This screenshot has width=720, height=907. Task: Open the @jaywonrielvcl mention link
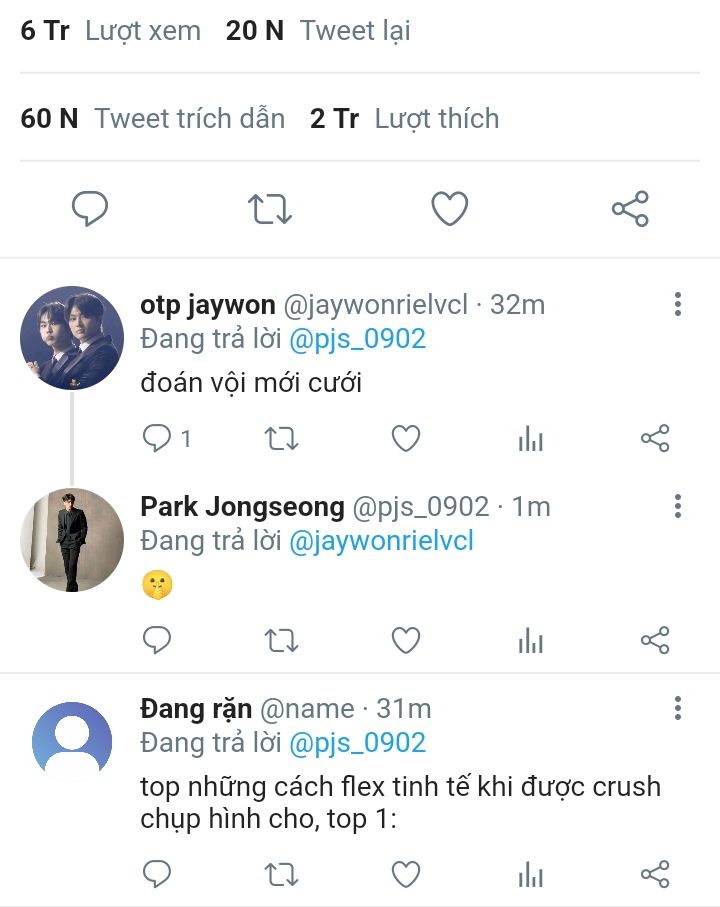click(381, 541)
